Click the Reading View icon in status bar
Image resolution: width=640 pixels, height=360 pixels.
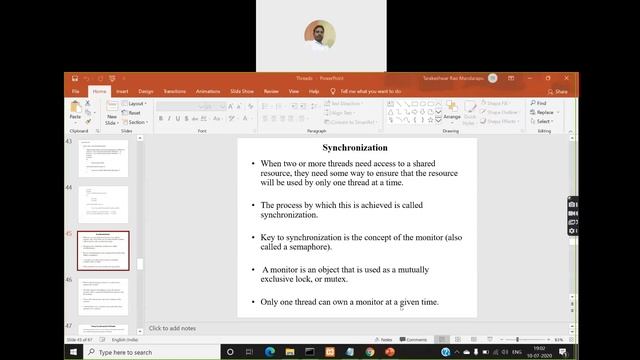[473, 340]
